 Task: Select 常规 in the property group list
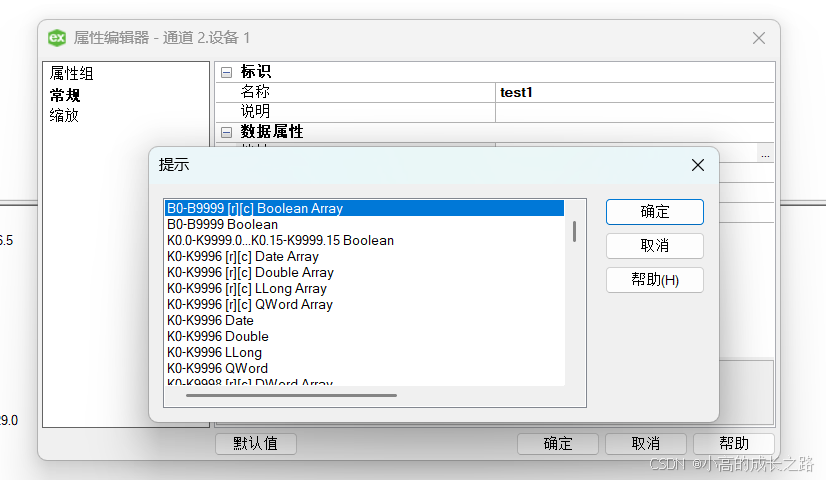pyautogui.click(x=65, y=95)
